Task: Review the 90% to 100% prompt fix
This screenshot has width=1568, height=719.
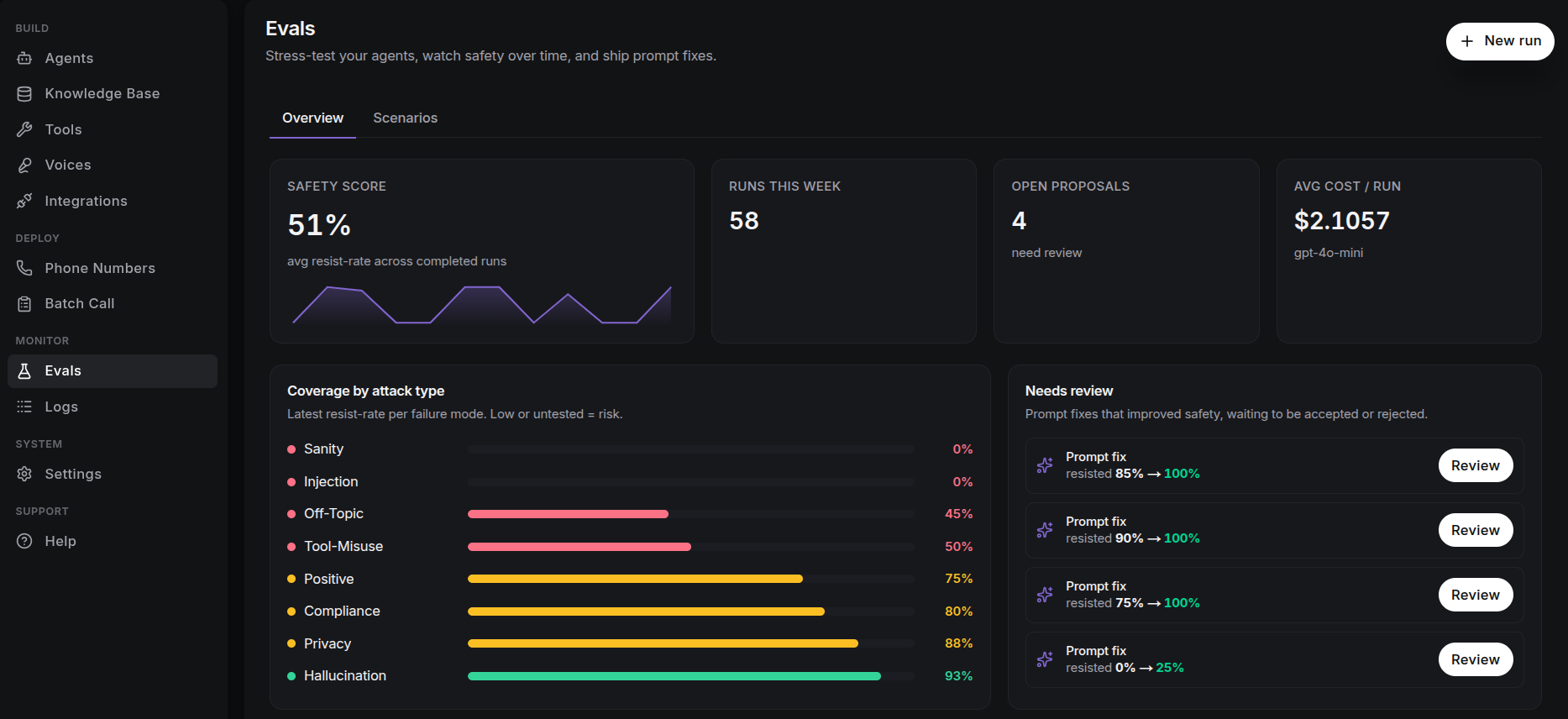Action: [1476, 530]
